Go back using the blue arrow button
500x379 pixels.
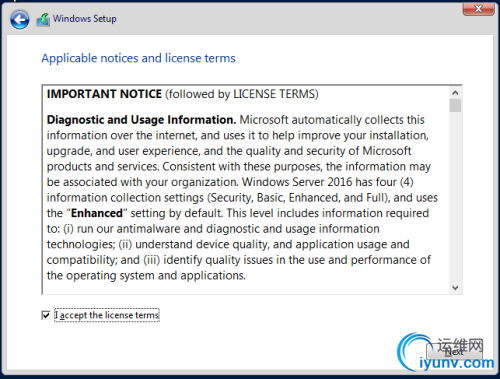[x=20, y=20]
